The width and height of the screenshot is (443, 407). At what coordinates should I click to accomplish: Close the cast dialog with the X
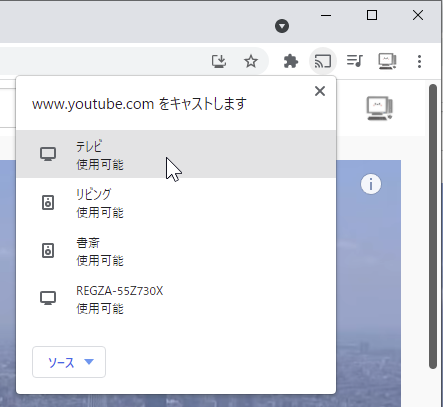[320, 91]
